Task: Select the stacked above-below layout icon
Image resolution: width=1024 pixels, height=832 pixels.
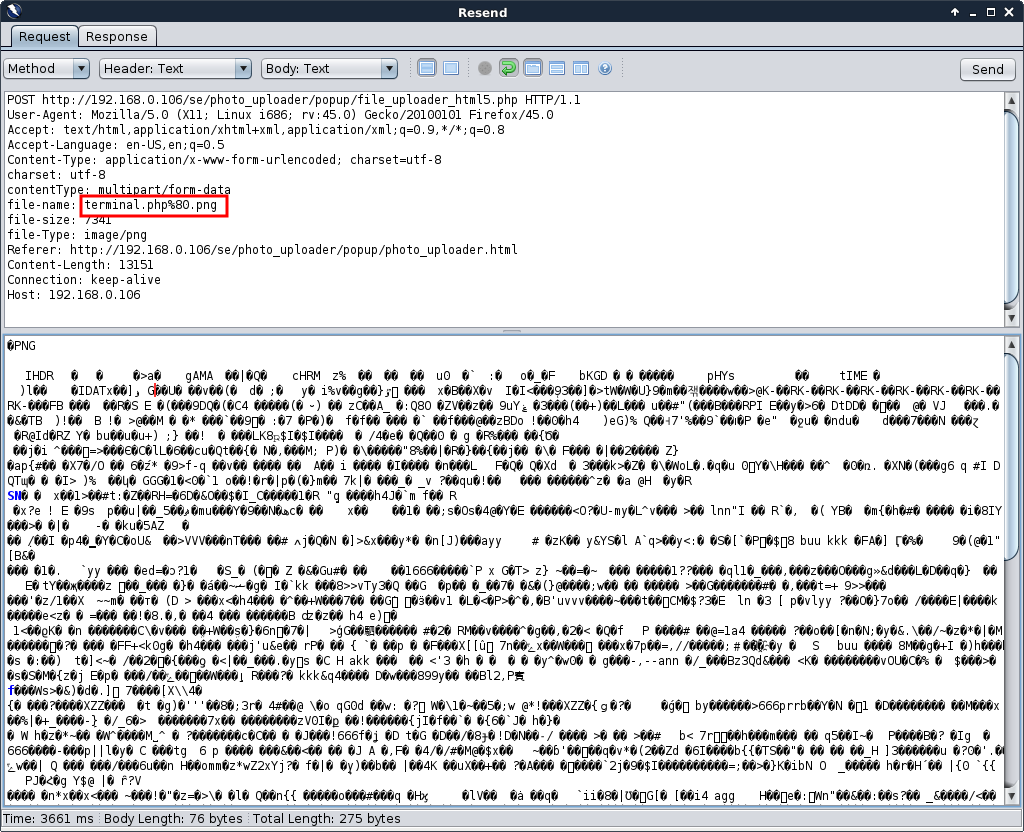Action: 557,68
